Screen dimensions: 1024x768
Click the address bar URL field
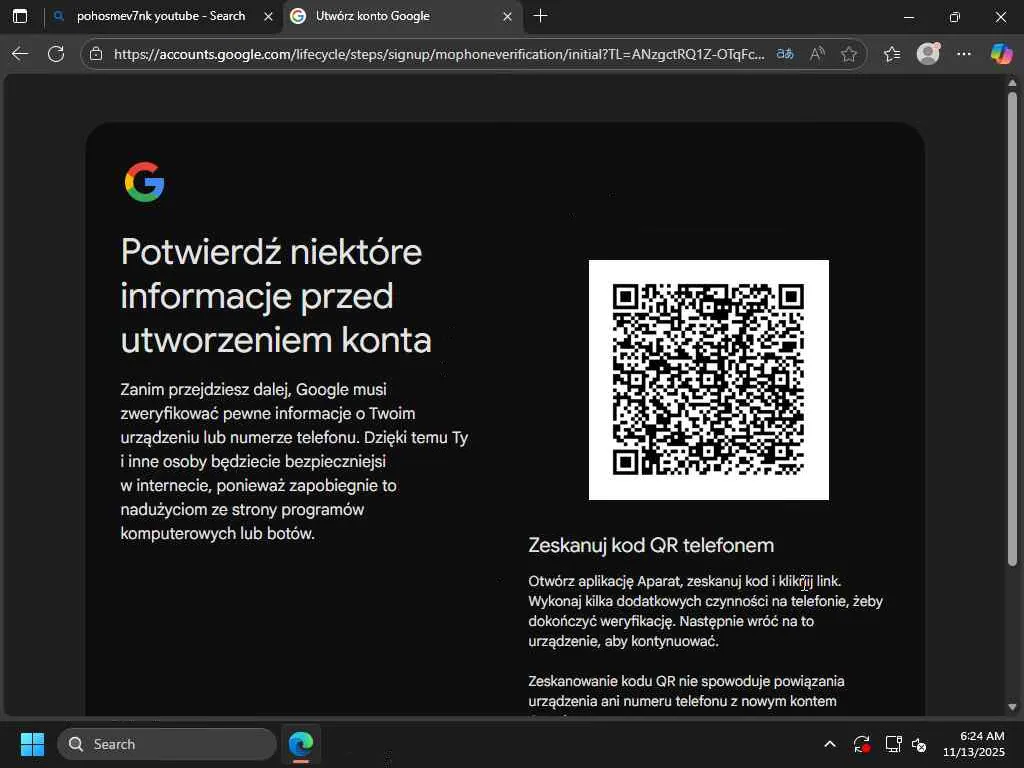click(x=439, y=54)
